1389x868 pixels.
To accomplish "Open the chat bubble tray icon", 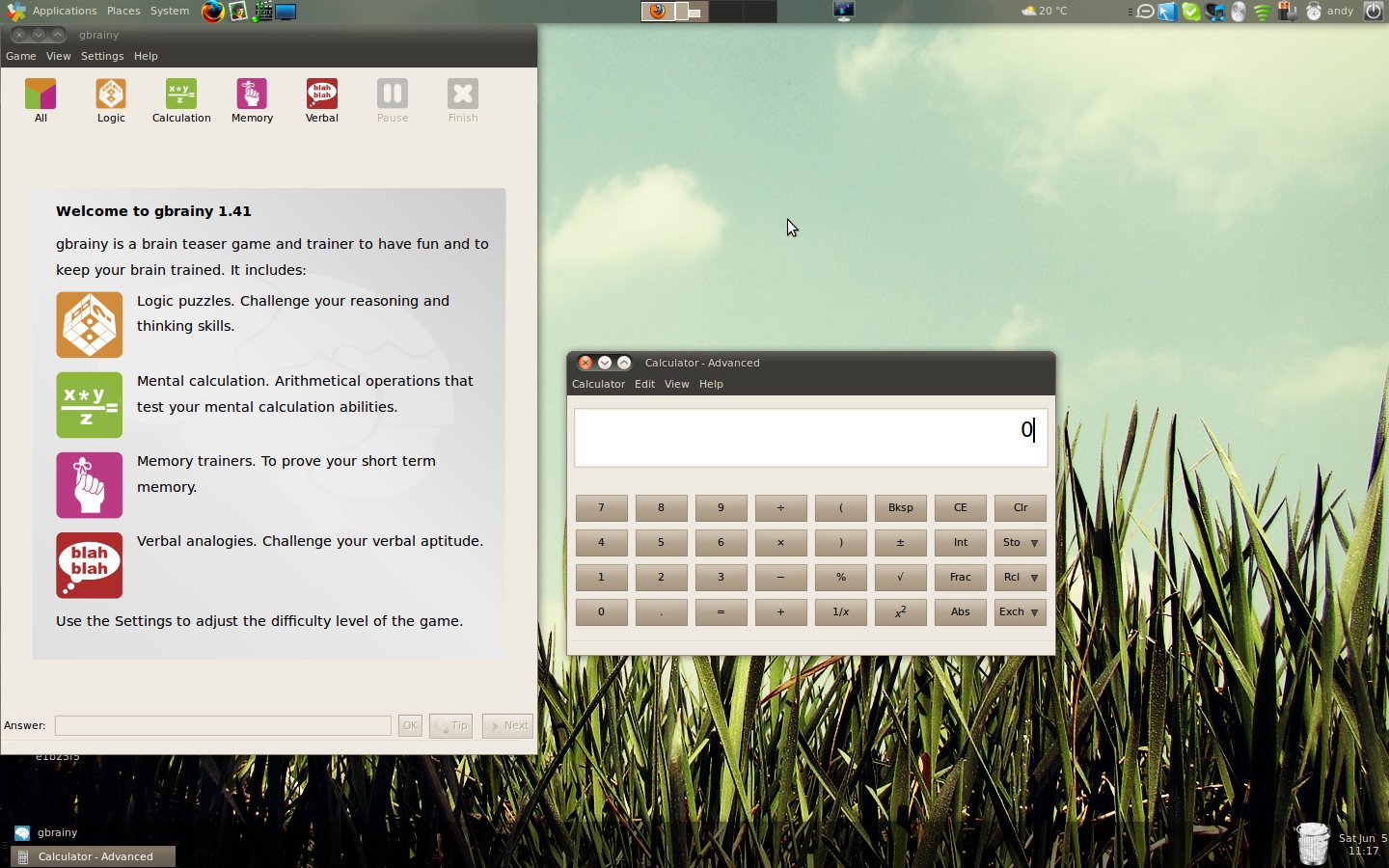I will pos(1145,12).
